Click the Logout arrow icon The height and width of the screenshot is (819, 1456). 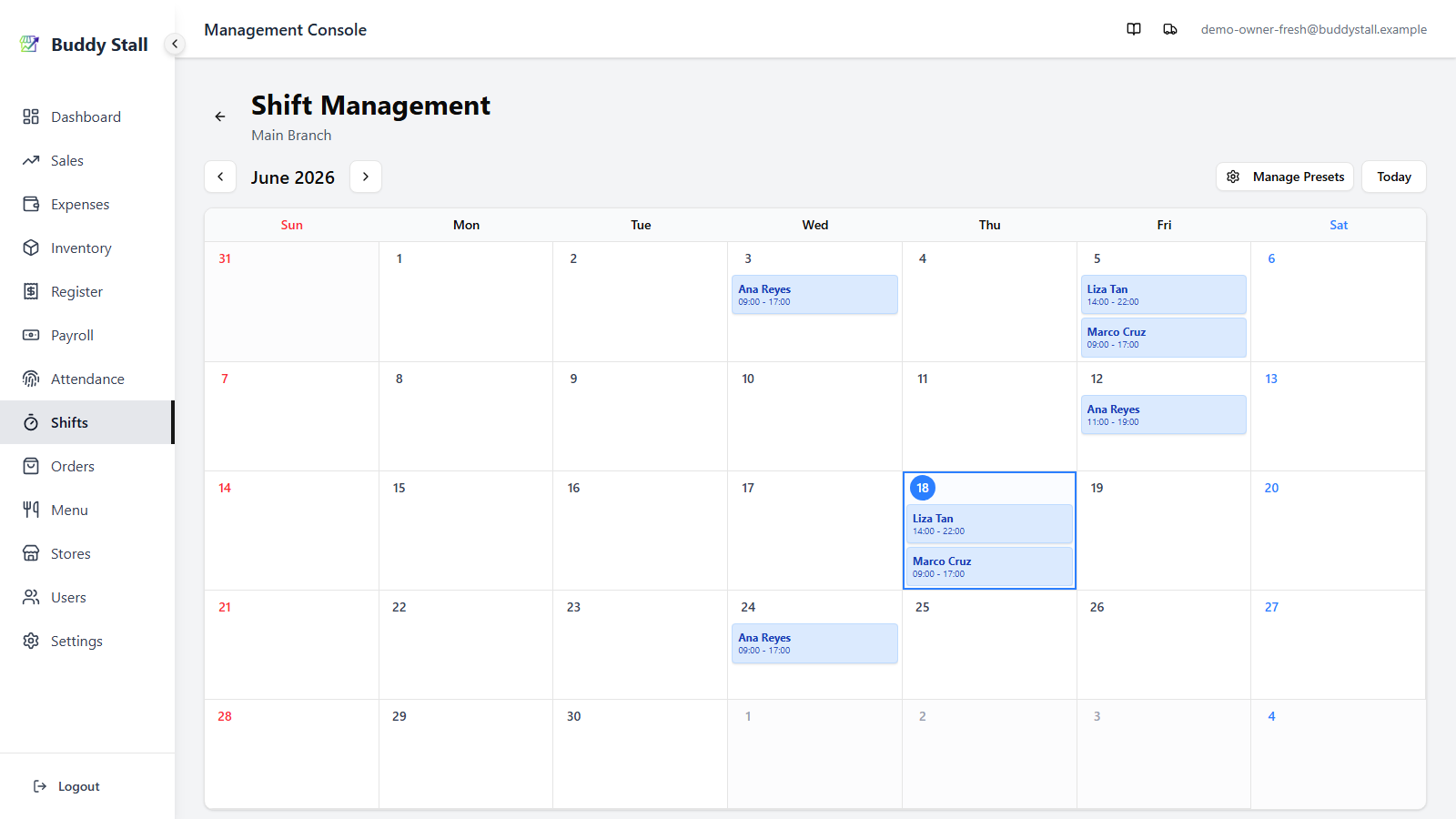click(x=40, y=786)
